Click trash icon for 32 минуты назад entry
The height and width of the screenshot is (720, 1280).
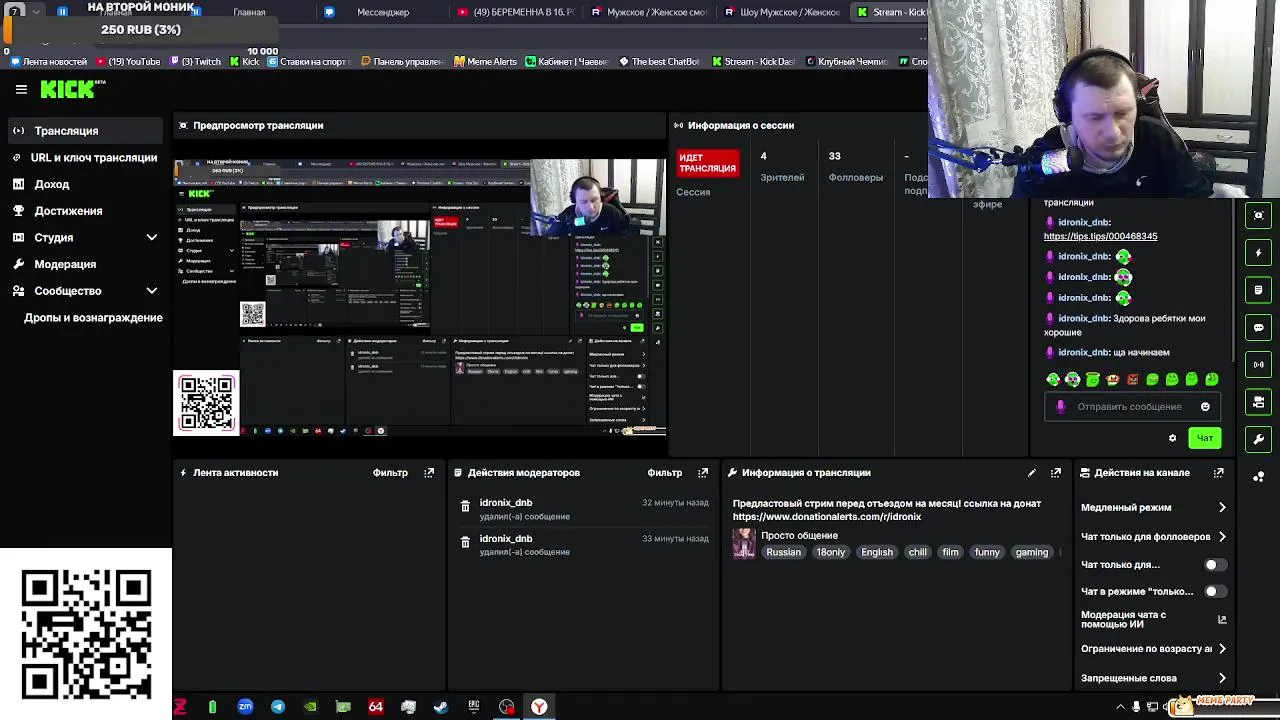coord(465,507)
